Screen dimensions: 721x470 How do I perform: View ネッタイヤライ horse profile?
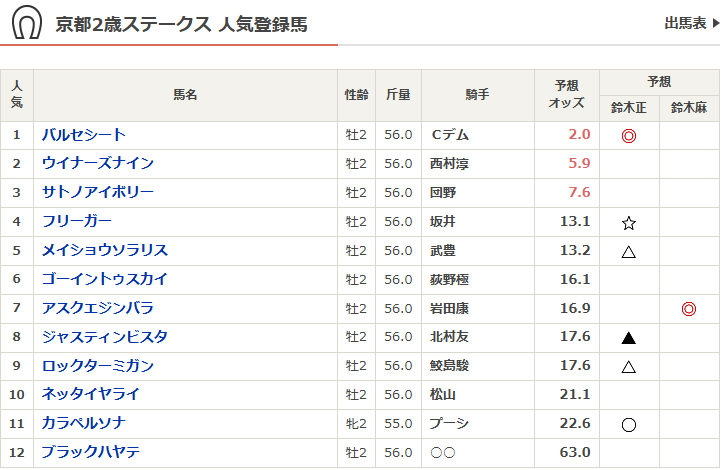(x=91, y=395)
